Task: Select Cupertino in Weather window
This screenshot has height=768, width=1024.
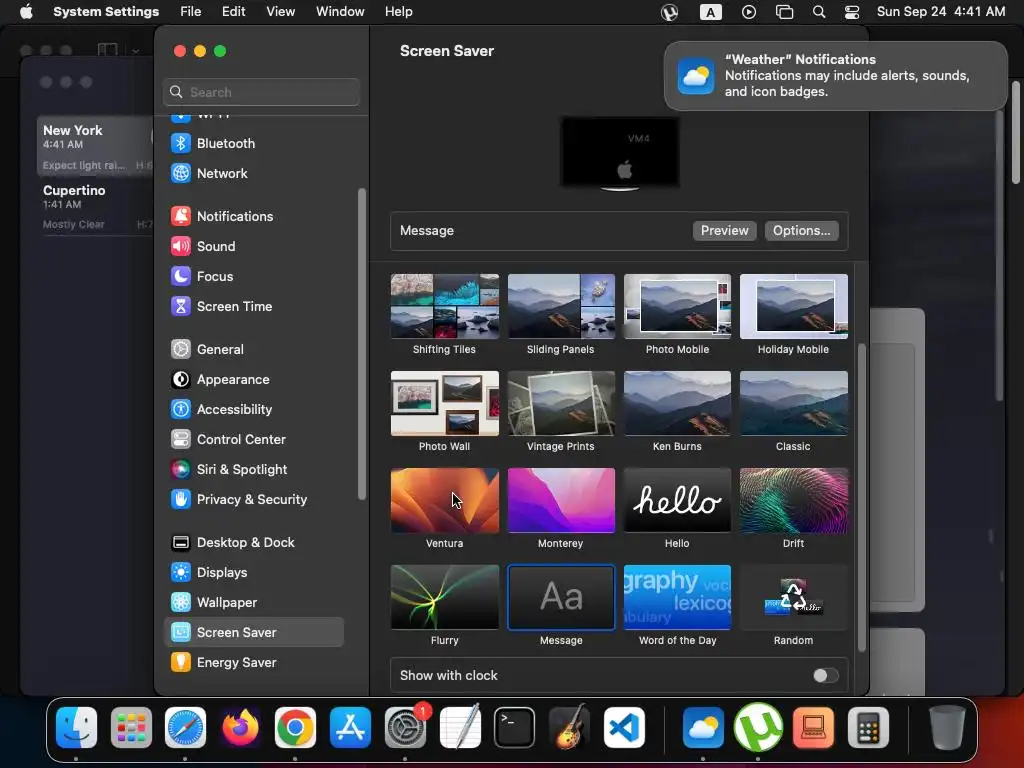Action: point(95,206)
